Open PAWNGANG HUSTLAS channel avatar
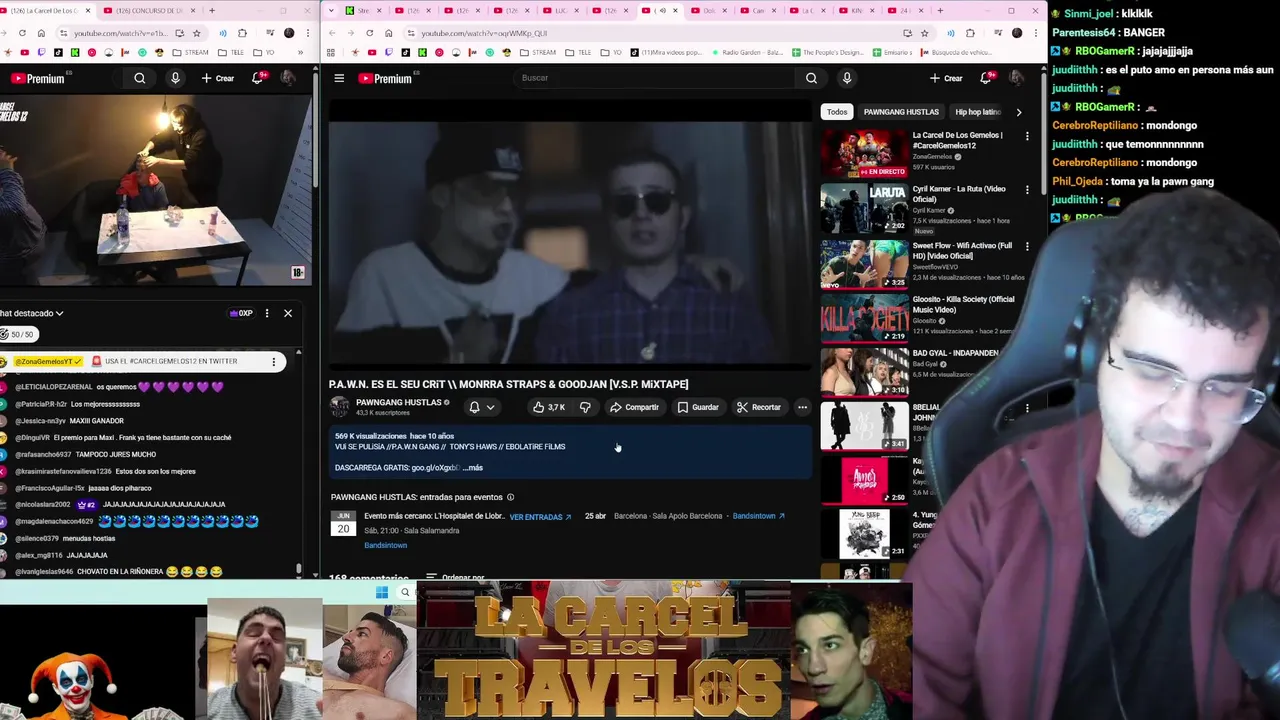 tap(340, 406)
